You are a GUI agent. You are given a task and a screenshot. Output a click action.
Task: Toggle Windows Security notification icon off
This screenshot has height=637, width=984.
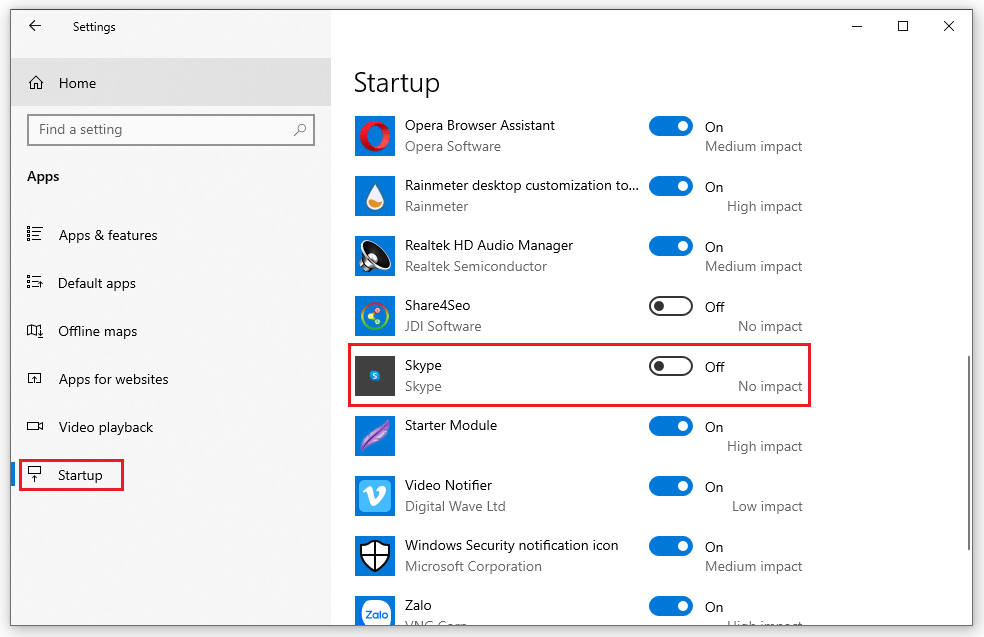[x=670, y=546]
